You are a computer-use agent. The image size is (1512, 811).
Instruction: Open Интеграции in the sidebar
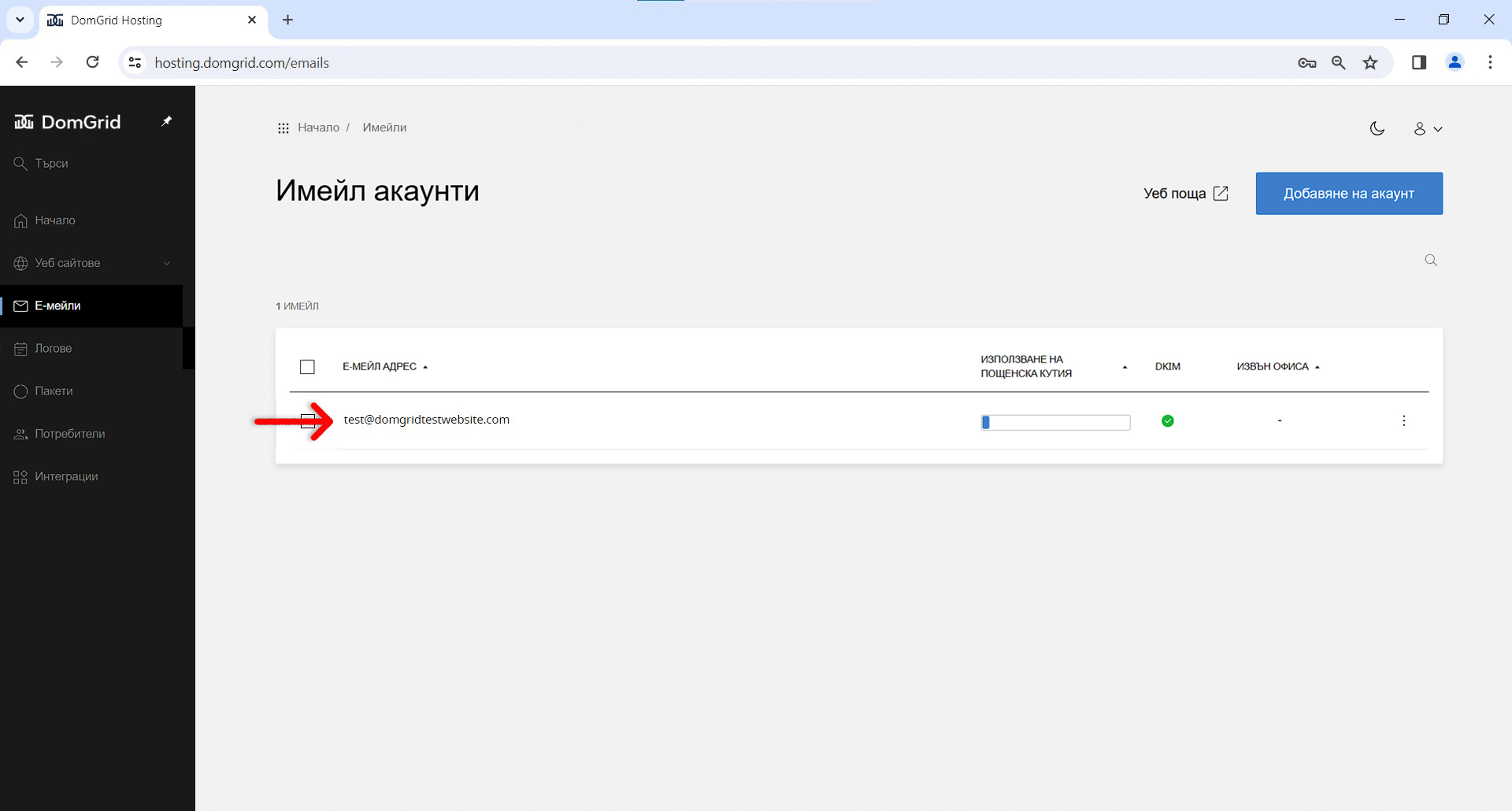66,476
